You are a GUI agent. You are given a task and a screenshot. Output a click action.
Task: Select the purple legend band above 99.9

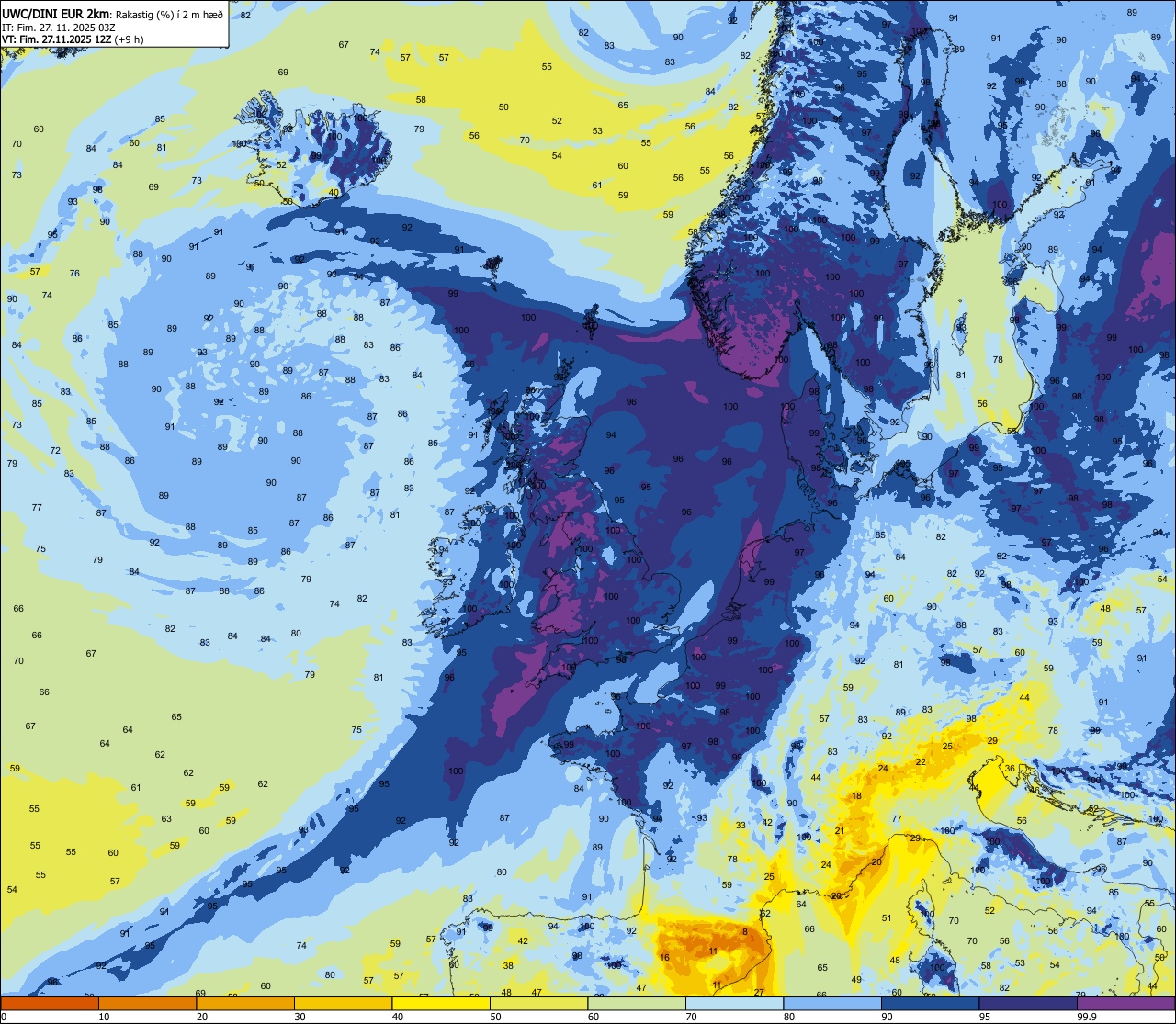click(1125, 1003)
